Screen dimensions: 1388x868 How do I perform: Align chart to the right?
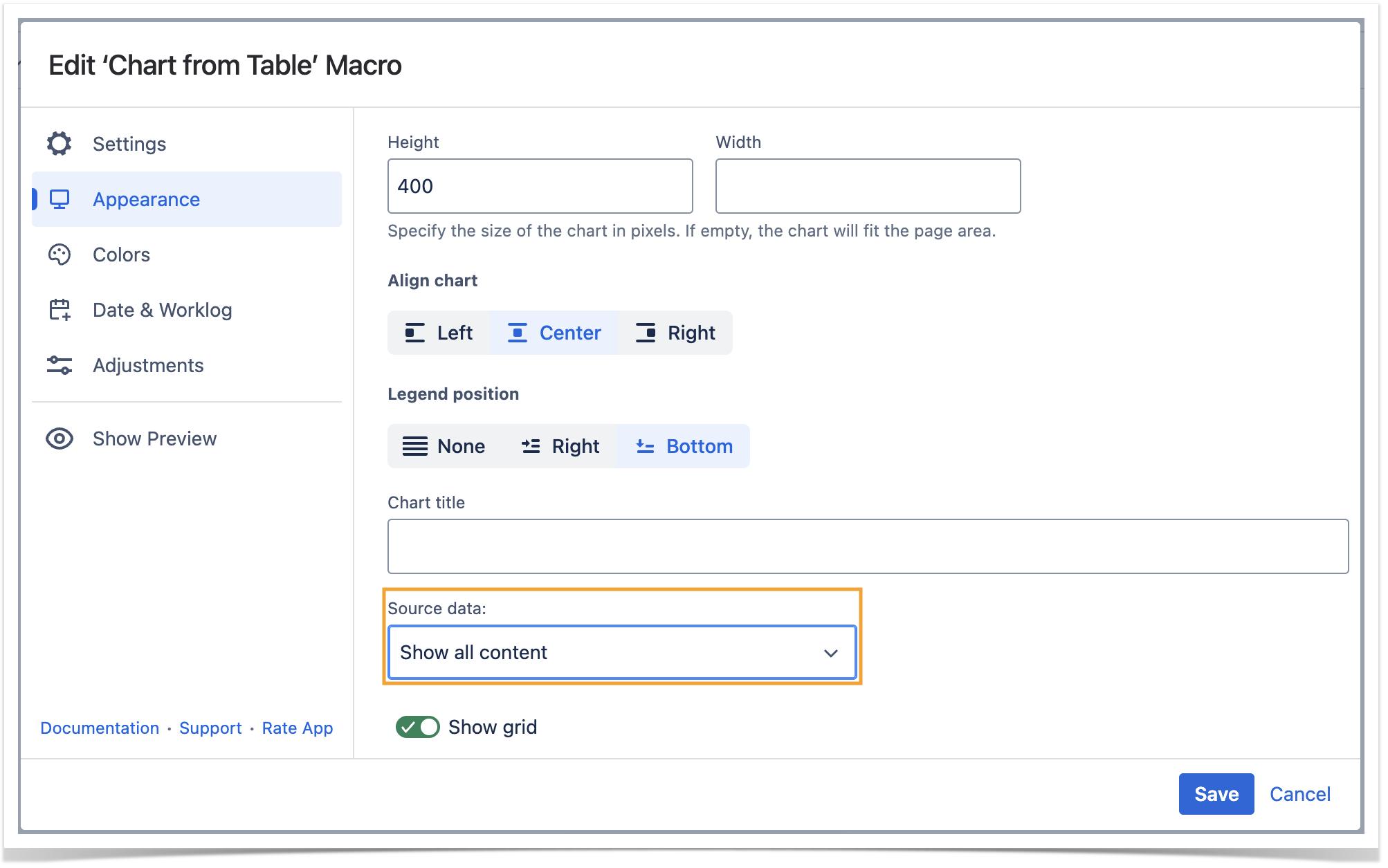click(675, 333)
